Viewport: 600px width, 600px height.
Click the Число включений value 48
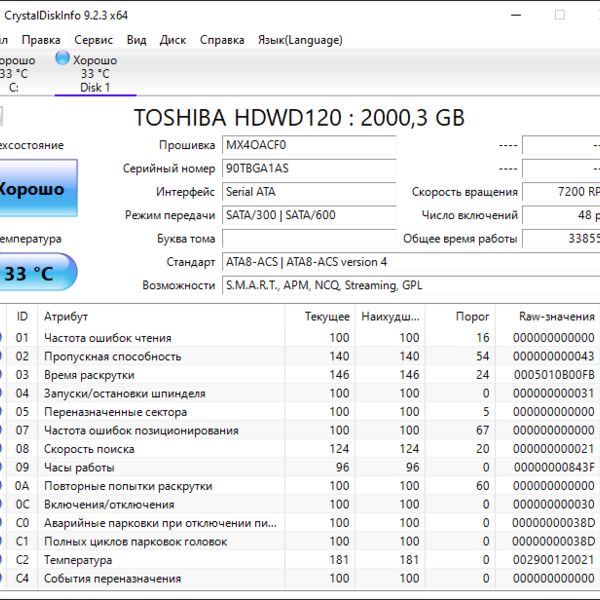tap(561, 215)
